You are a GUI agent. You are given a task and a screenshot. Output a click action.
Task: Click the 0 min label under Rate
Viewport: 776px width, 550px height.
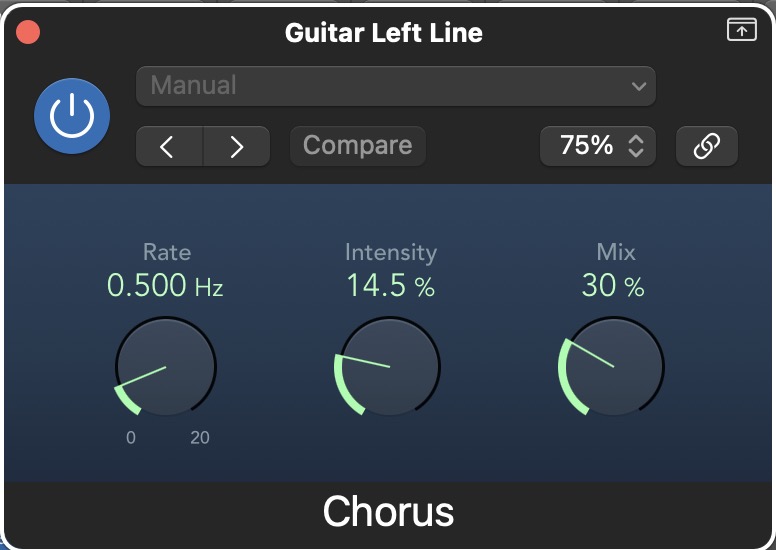tap(131, 438)
